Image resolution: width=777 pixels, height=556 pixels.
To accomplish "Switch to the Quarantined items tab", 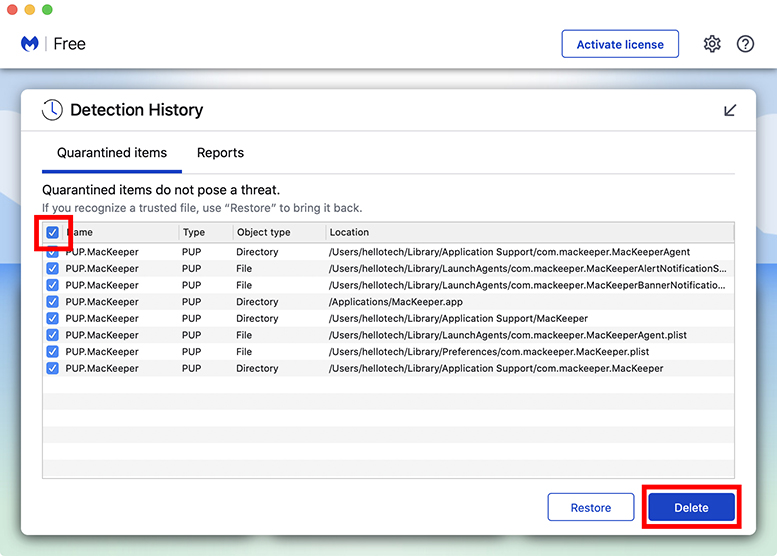I will tap(112, 153).
